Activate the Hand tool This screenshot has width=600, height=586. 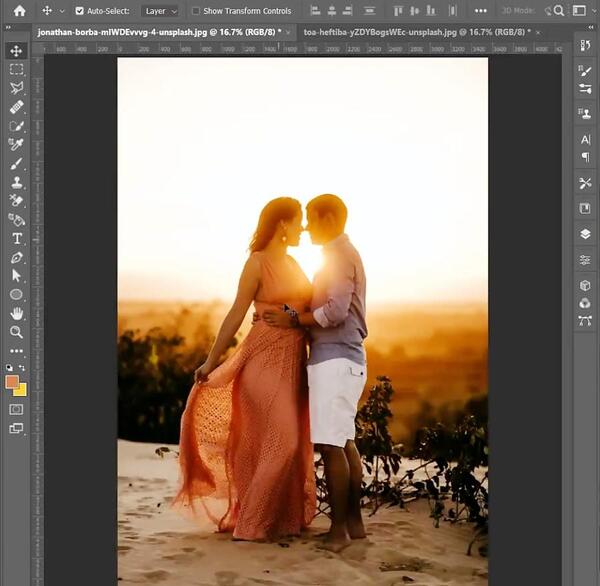tap(16, 313)
